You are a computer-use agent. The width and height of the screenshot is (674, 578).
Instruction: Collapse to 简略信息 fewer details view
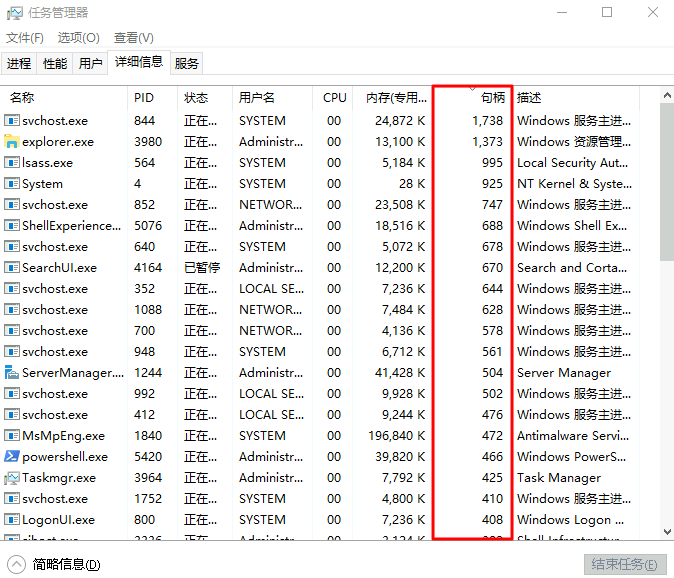54,564
